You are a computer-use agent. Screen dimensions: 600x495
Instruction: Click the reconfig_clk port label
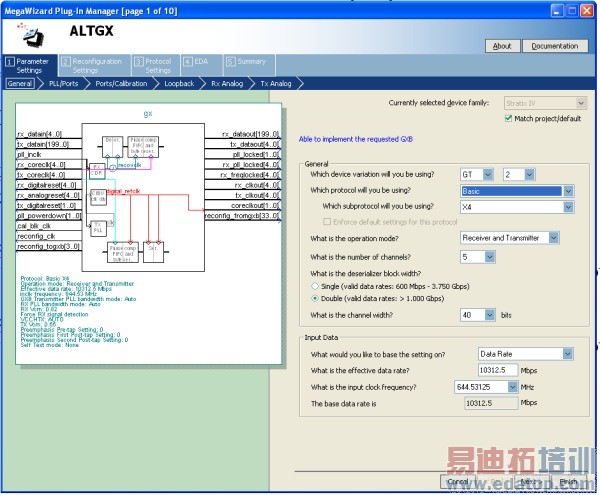coord(36,236)
